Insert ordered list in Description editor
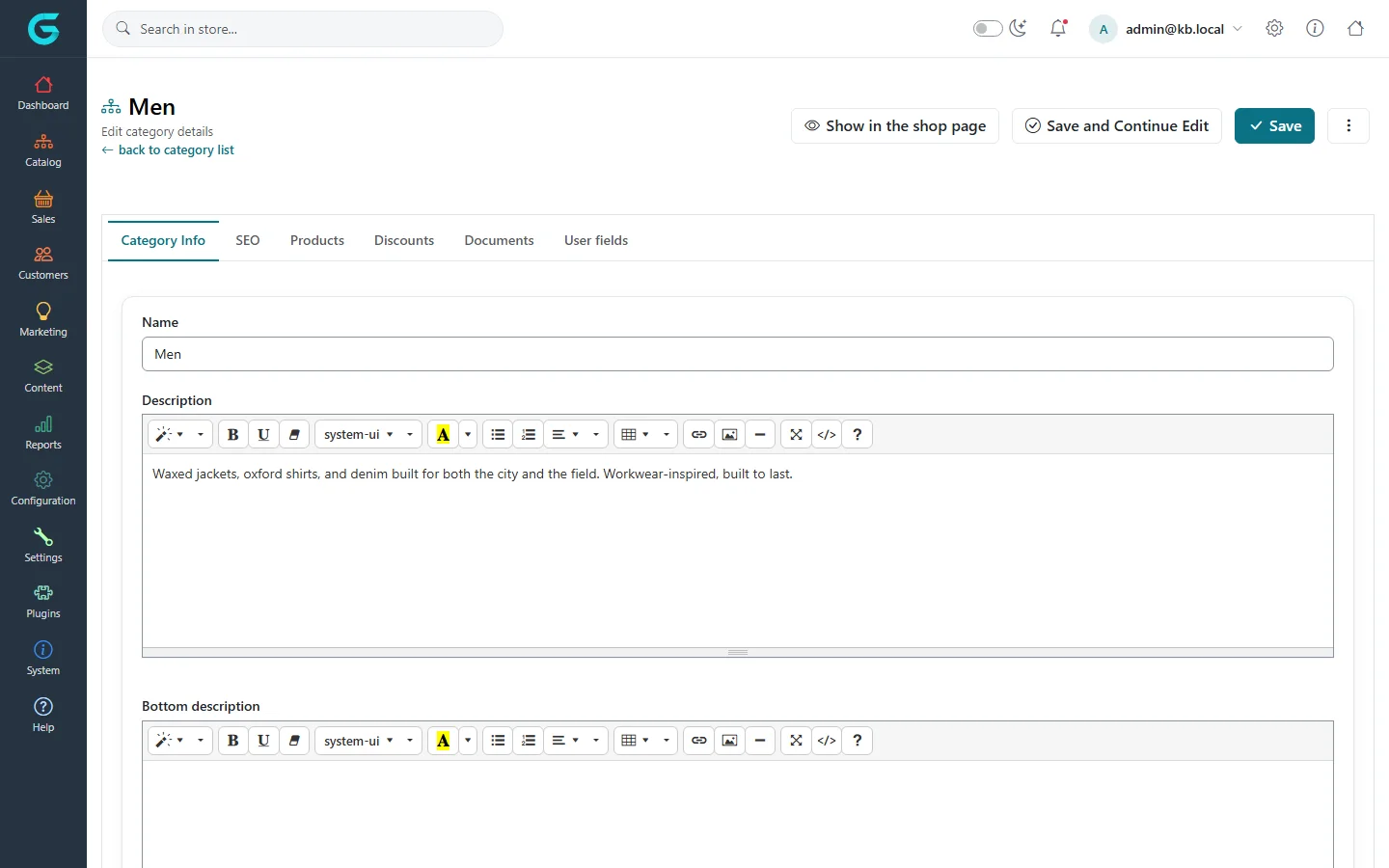The height and width of the screenshot is (868, 1389). click(x=529, y=434)
